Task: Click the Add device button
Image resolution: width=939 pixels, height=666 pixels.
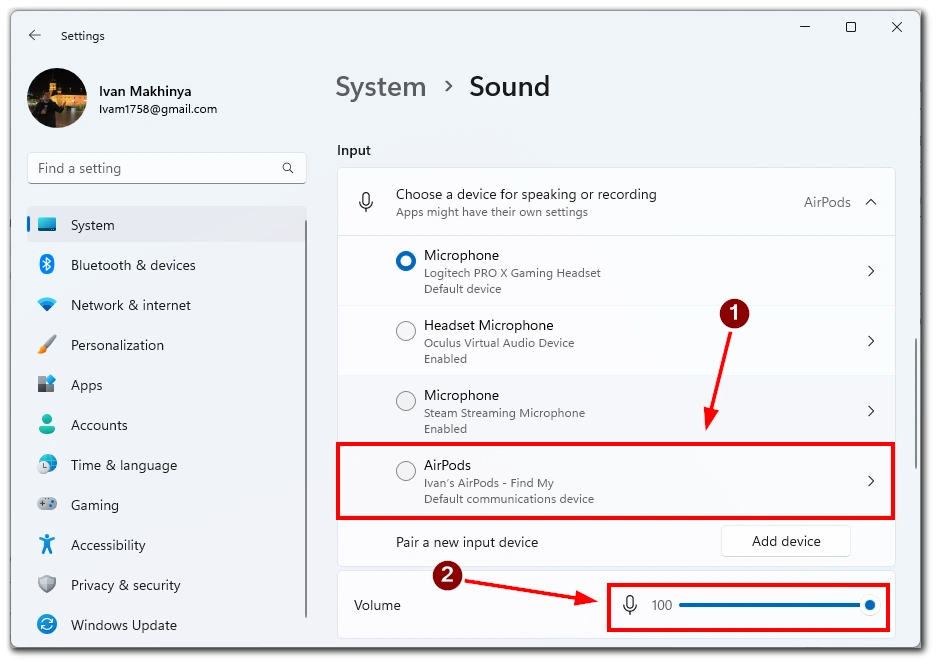Action: [x=786, y=541]
